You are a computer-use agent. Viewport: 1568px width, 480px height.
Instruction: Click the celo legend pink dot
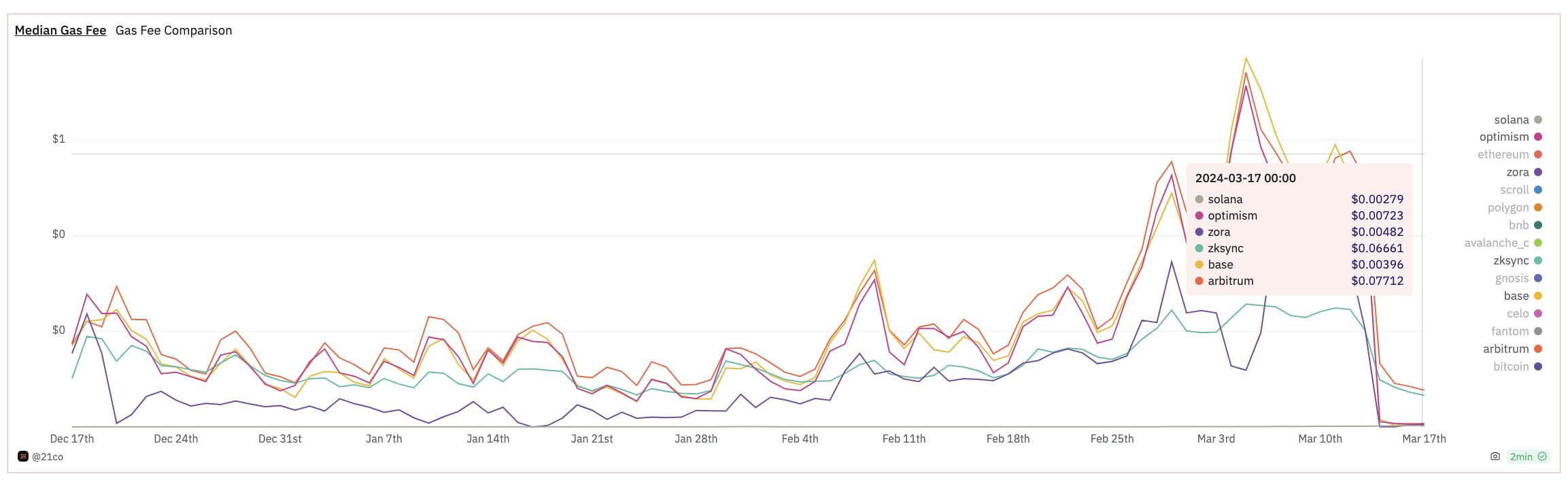1538,314
